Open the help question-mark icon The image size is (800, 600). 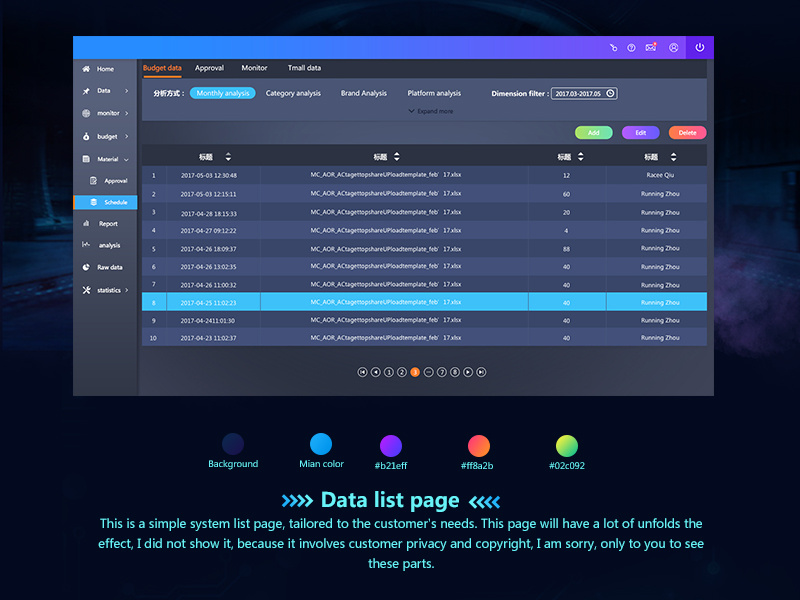(630, 47)
